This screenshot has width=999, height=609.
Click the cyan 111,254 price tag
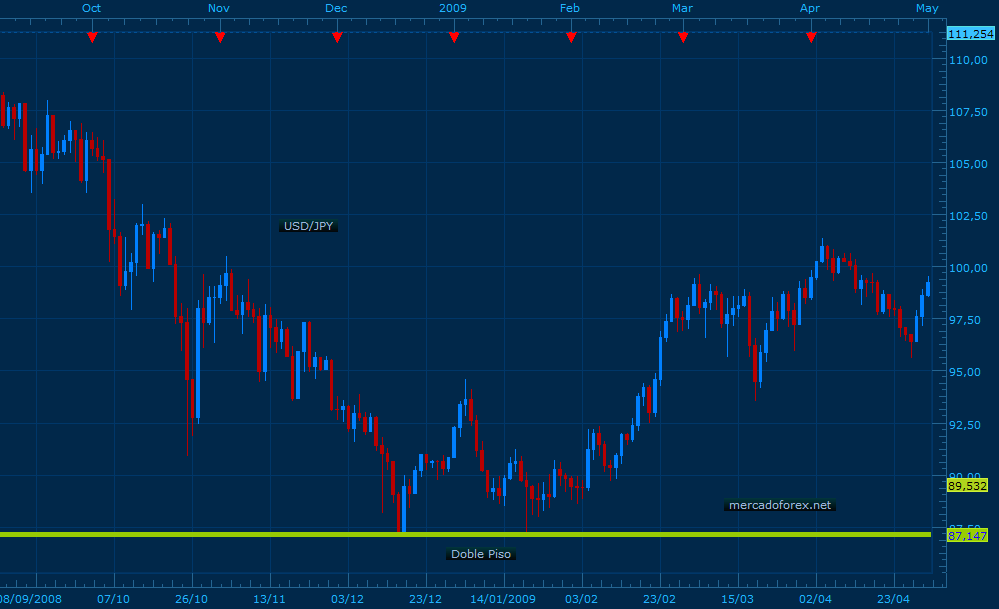(x=971, y=34)
